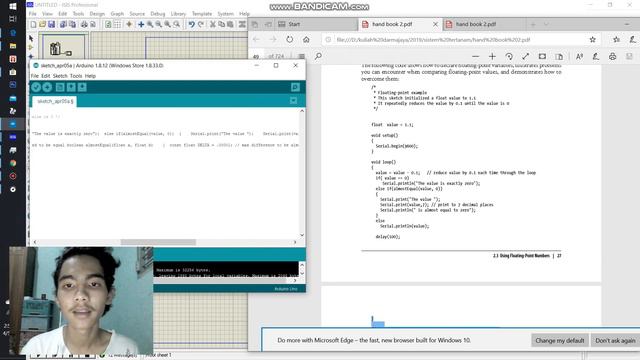640x360 pixels.
Task: Select the ISIS selection arrow tool
Action: (31, 38)
